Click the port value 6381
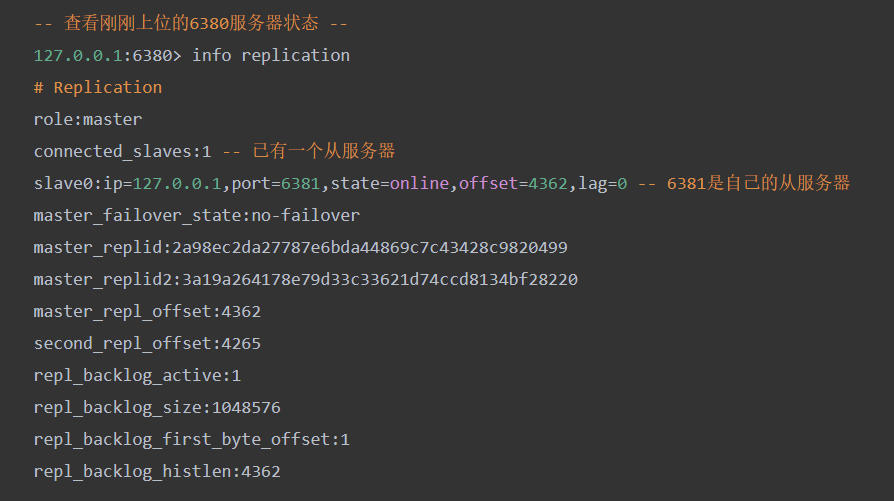Viewport: 894px width, 501px height. pyautogui.click(x=300, y=183)
